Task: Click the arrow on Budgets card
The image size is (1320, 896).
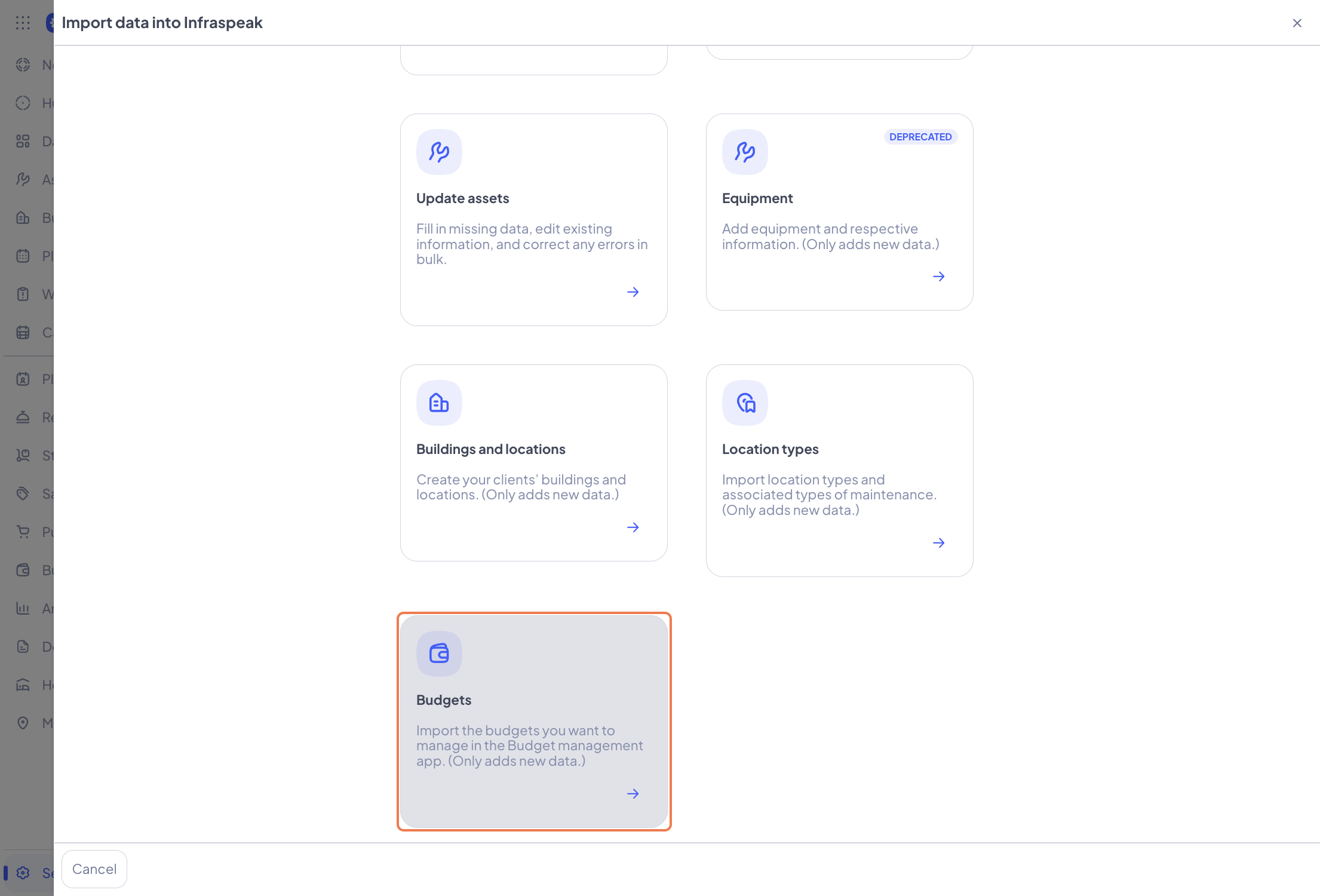Action: [633, 794]
